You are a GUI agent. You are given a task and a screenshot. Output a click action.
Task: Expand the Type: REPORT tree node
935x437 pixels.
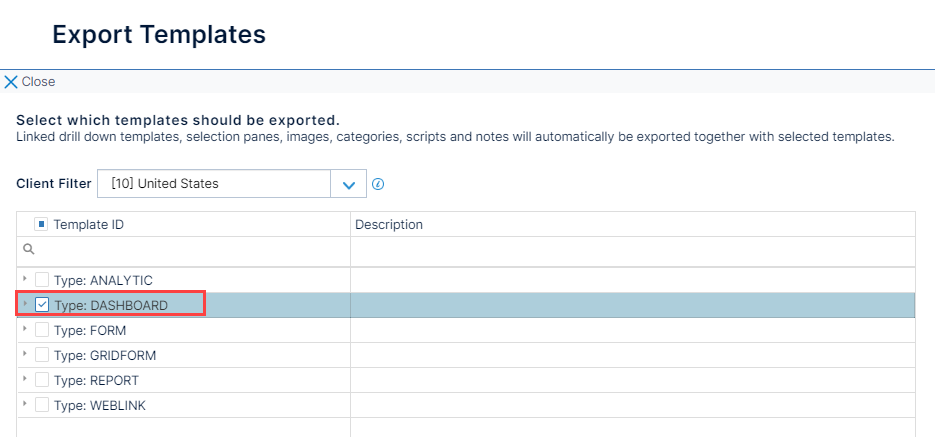pos(24,379)
